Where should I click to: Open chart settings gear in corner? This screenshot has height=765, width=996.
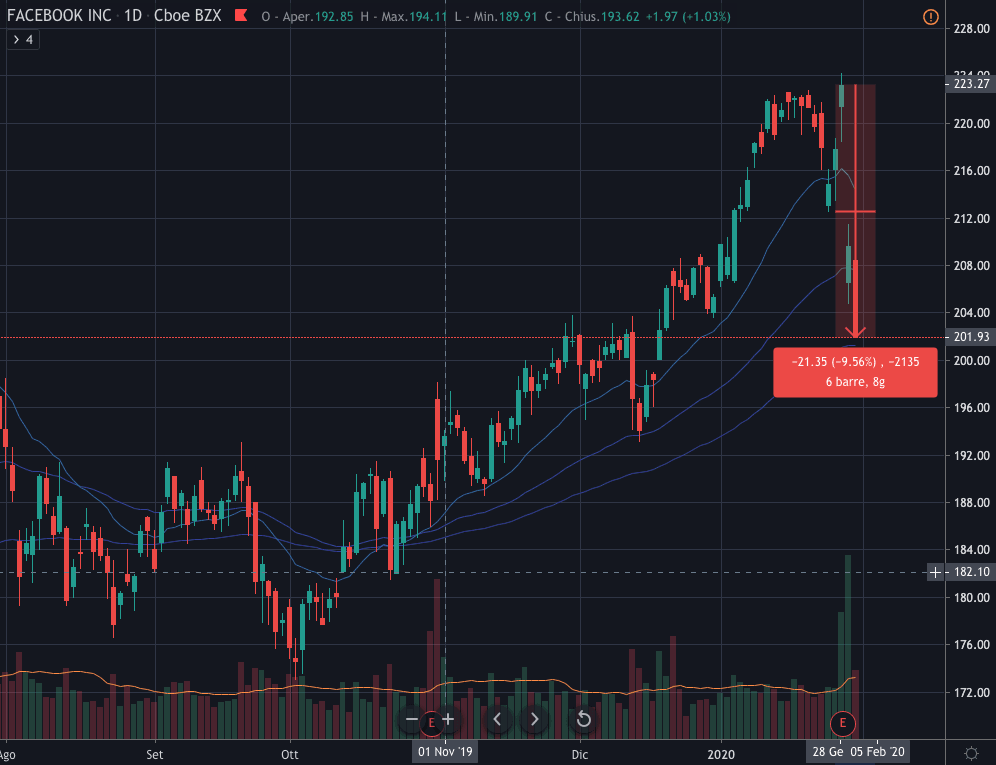click(x=970, y=752)
